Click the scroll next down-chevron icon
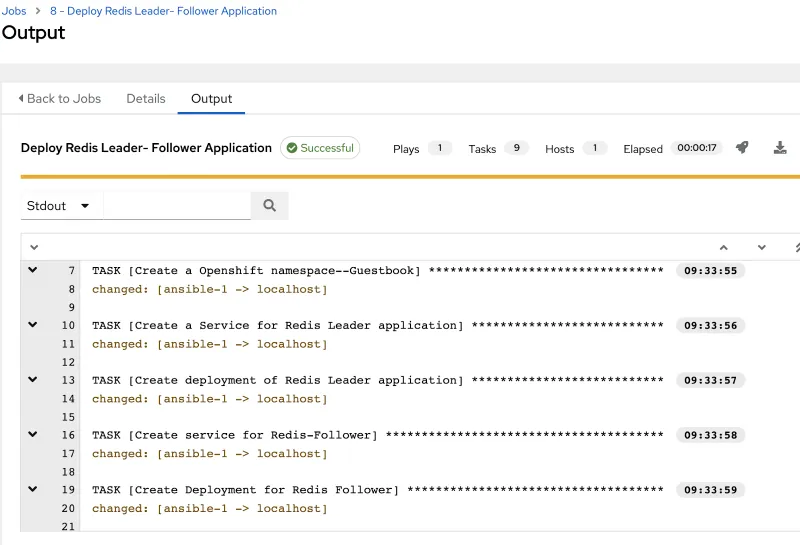This screenshot has width=800, height=545. (x=762, y=247)
